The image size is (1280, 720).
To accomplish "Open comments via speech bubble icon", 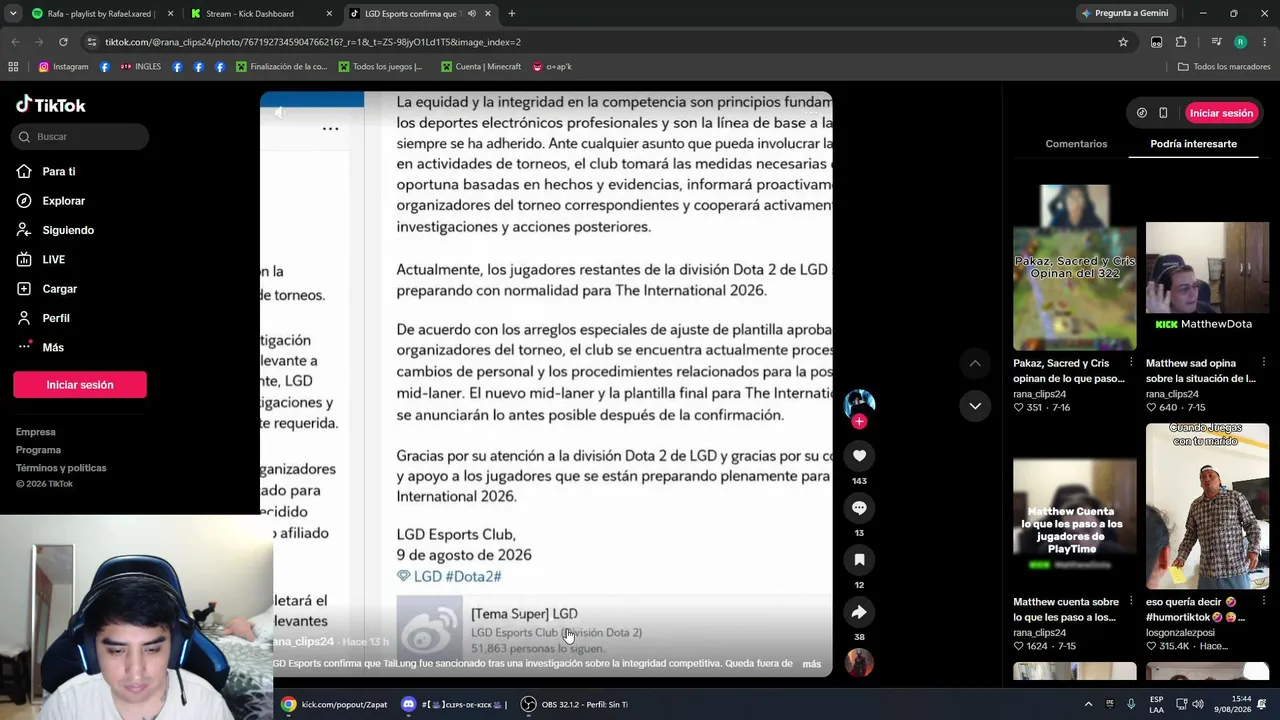I will 859,508.
